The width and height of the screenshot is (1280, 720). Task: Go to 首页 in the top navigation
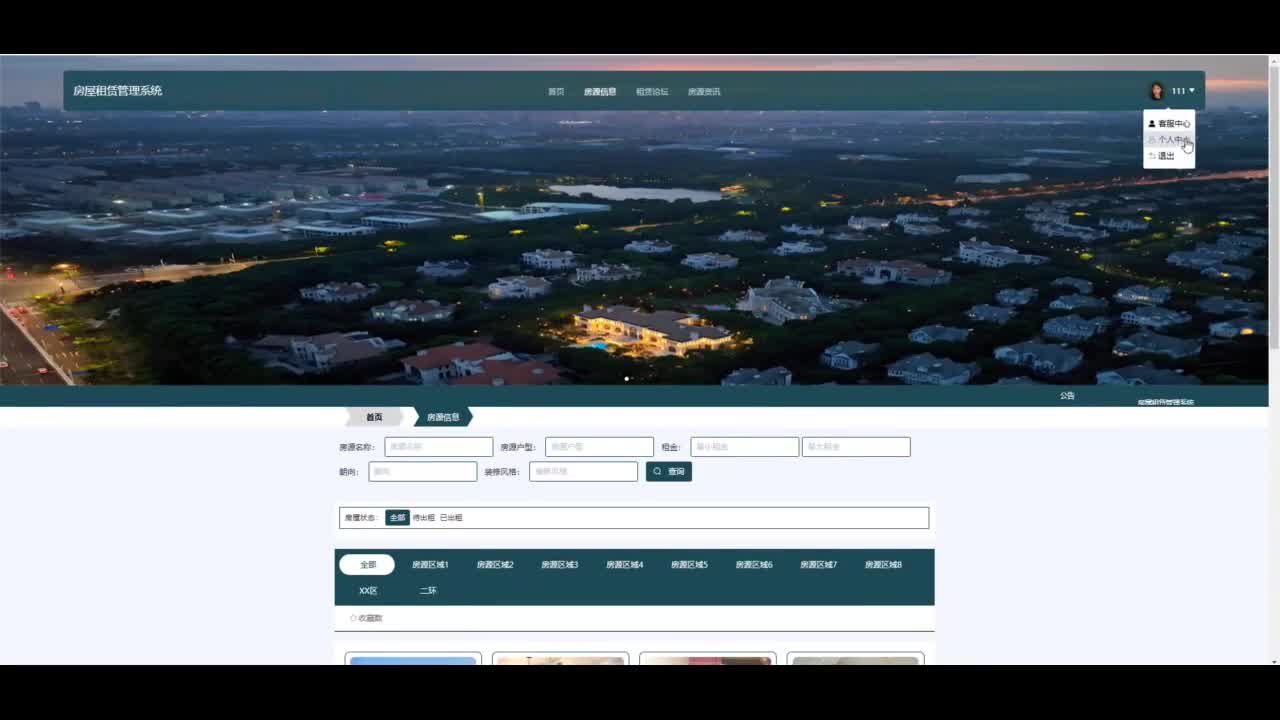[x=556, y=92]
